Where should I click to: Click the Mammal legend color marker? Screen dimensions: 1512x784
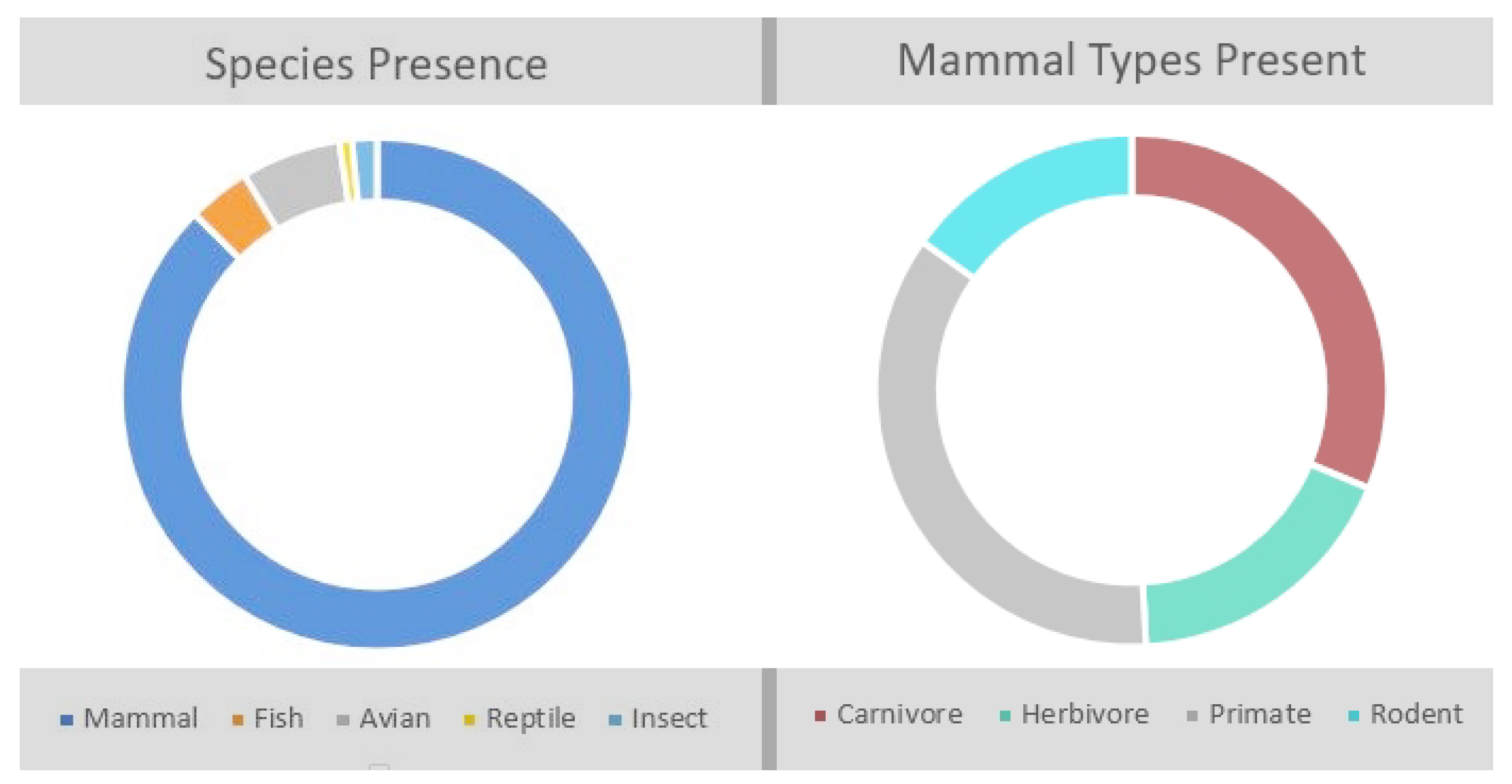(67, 720)
